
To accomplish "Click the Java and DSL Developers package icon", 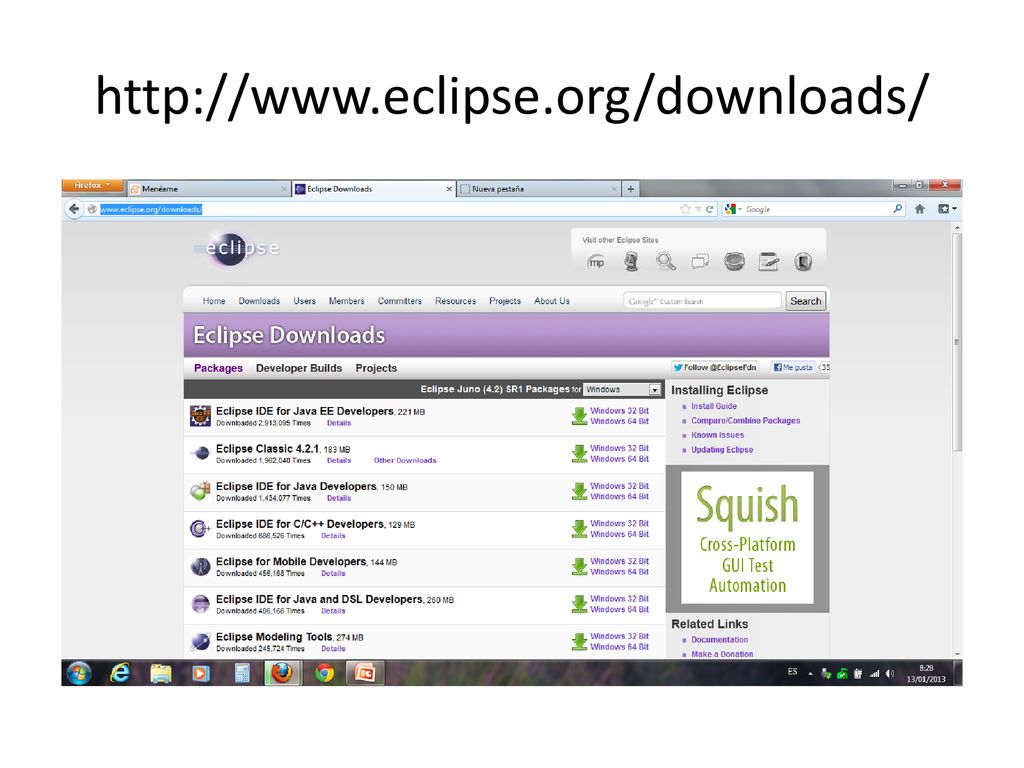I will click(200, 603).
